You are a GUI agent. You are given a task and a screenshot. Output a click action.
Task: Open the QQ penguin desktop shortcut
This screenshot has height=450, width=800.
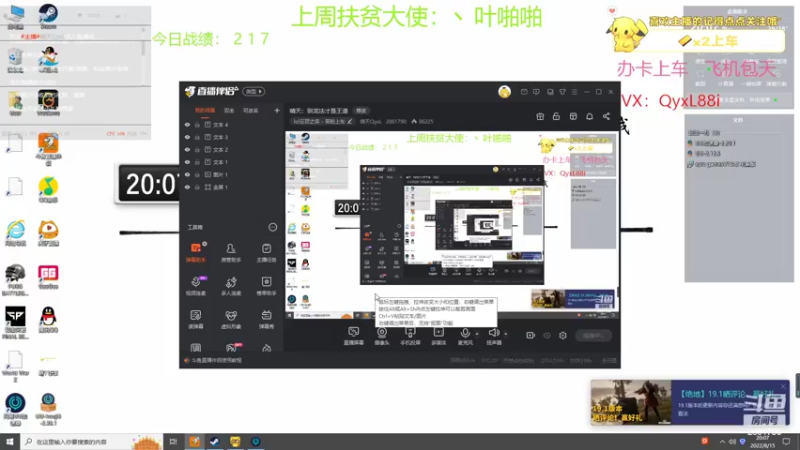48,320
